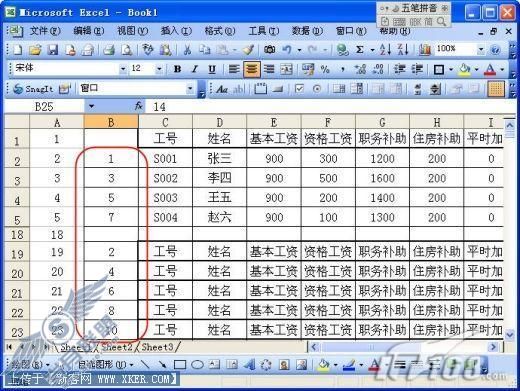Click the SnagIt capture icon
520x391 pixels.
point(33,89)
